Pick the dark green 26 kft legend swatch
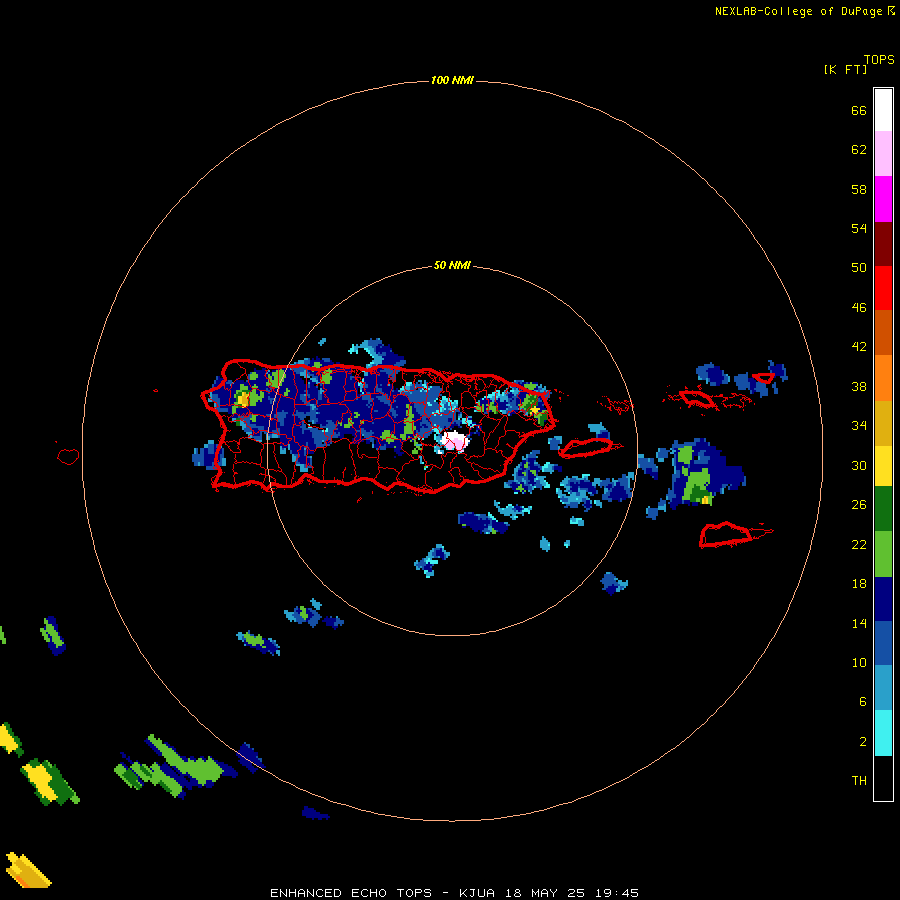 pyautogui.click(x=883, y=509)
